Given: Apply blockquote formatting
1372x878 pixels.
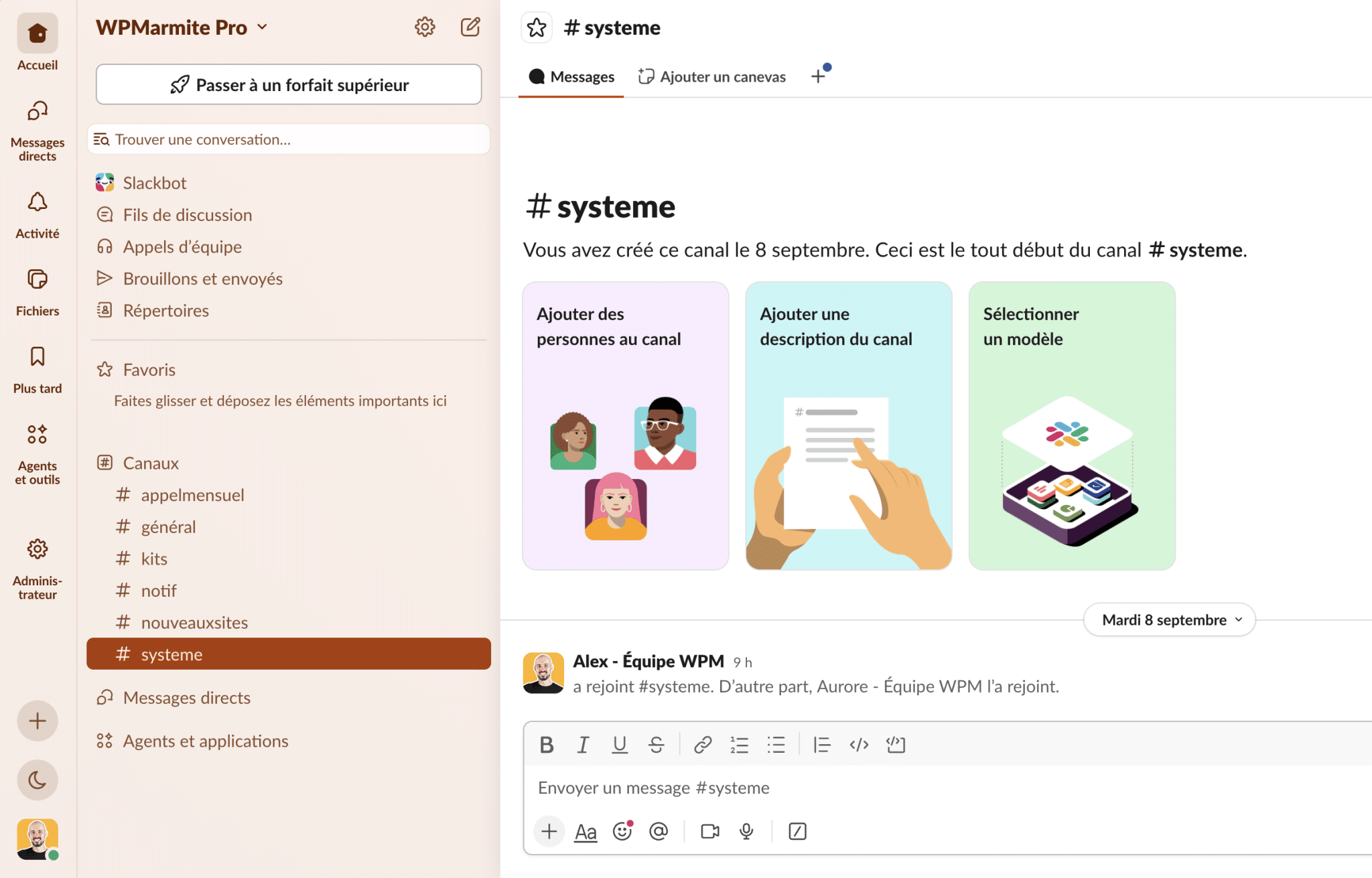Looking at the screenshot, I should pos(822,745).
